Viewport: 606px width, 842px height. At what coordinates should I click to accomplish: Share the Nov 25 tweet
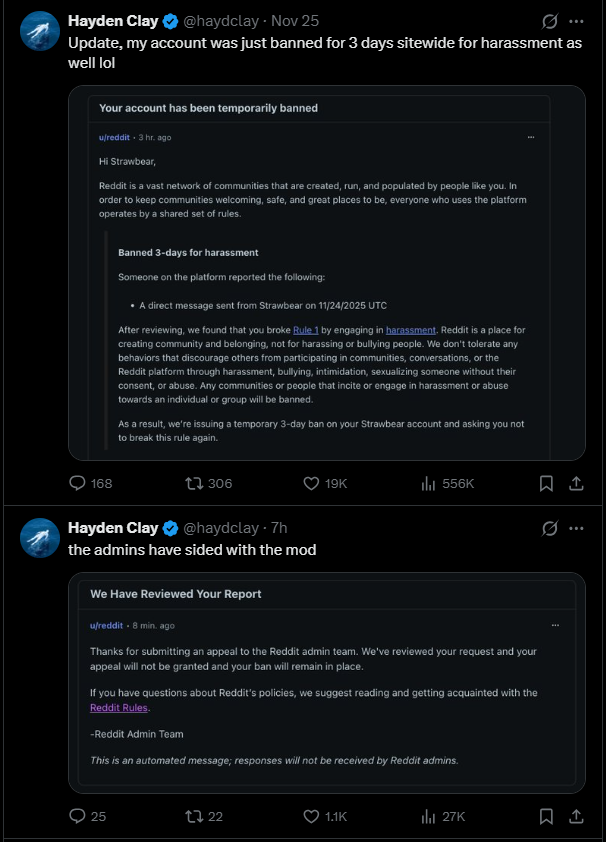pos(576,483)
